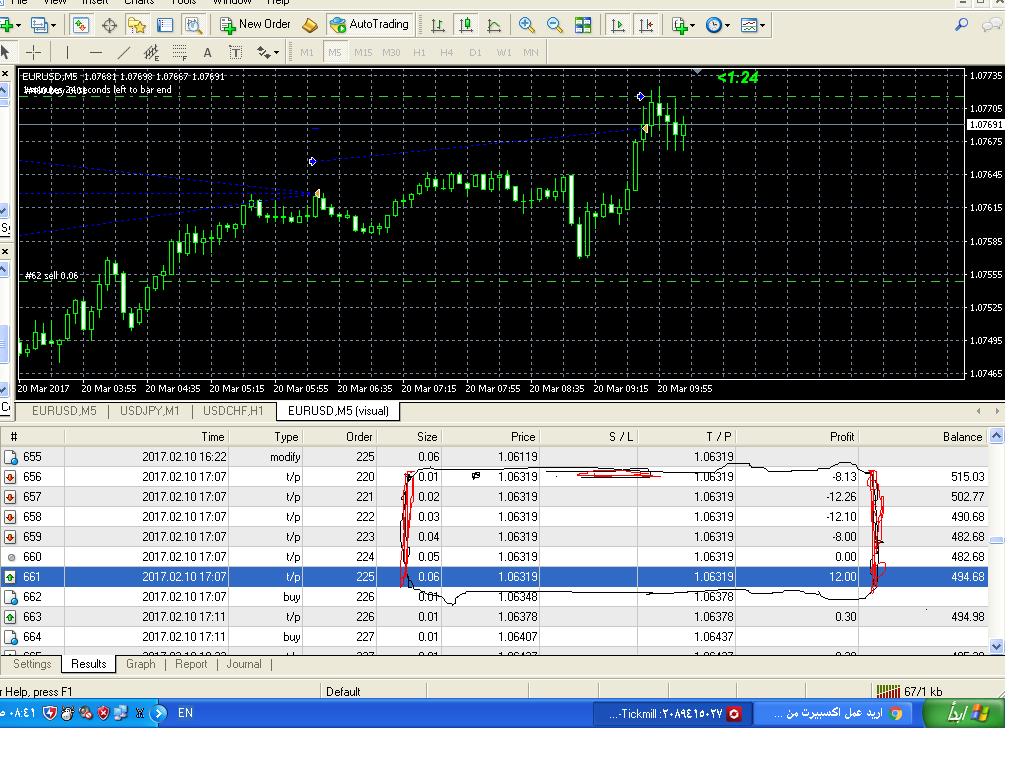Toggle chart shift
The width and height of the screenshot is (1024, 768).
point(646,25)
